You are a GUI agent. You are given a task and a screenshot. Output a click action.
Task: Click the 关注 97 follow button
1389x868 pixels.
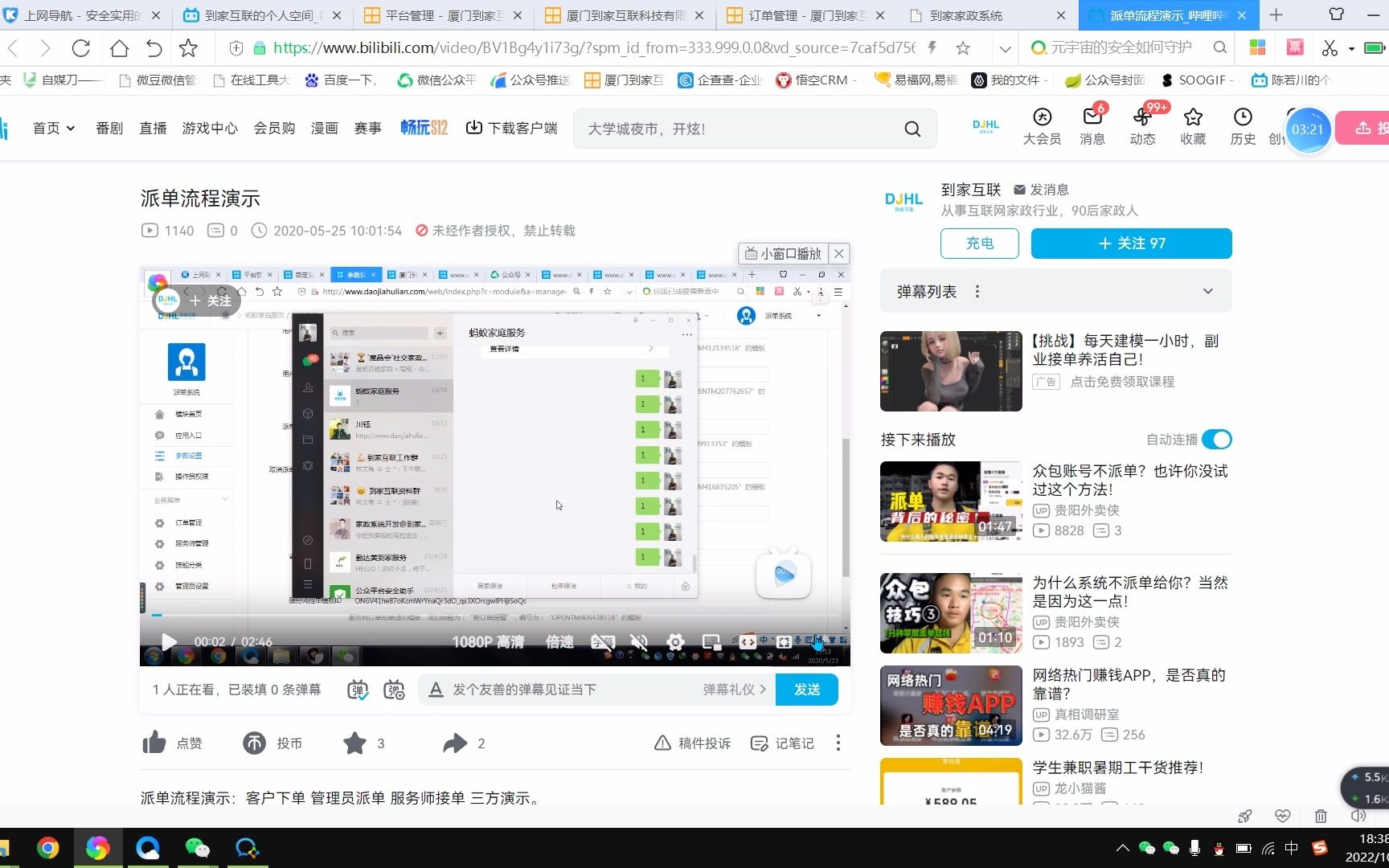pos(1131,244)
